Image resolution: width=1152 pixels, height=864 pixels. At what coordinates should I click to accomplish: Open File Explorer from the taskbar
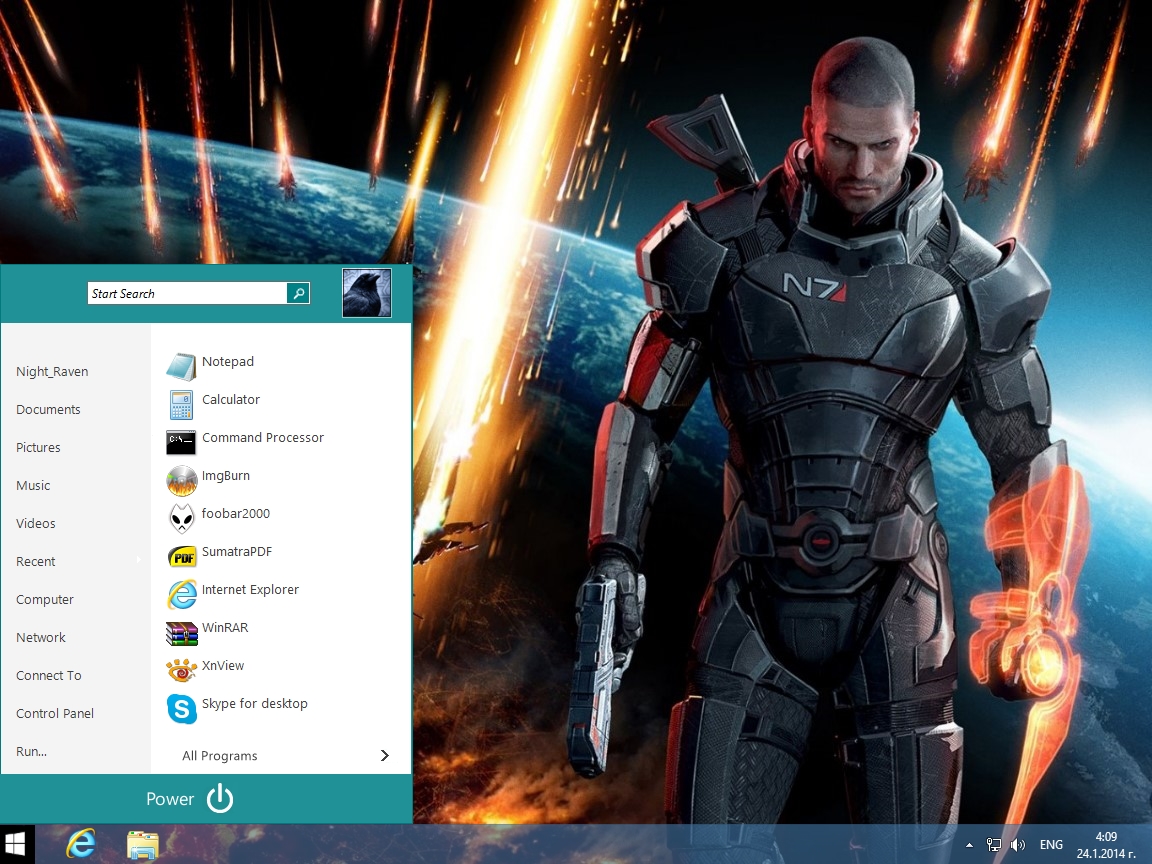143,845
